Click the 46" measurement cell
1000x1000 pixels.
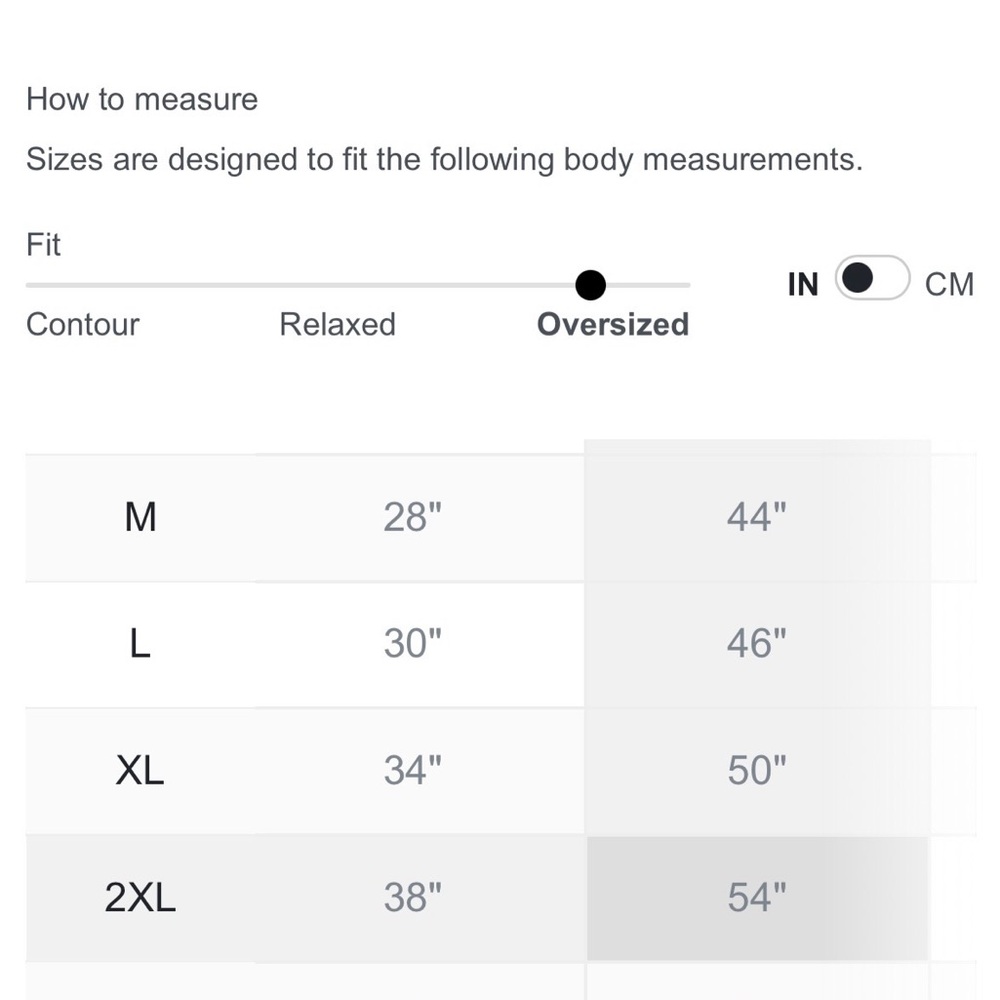[x=757, y=643]
